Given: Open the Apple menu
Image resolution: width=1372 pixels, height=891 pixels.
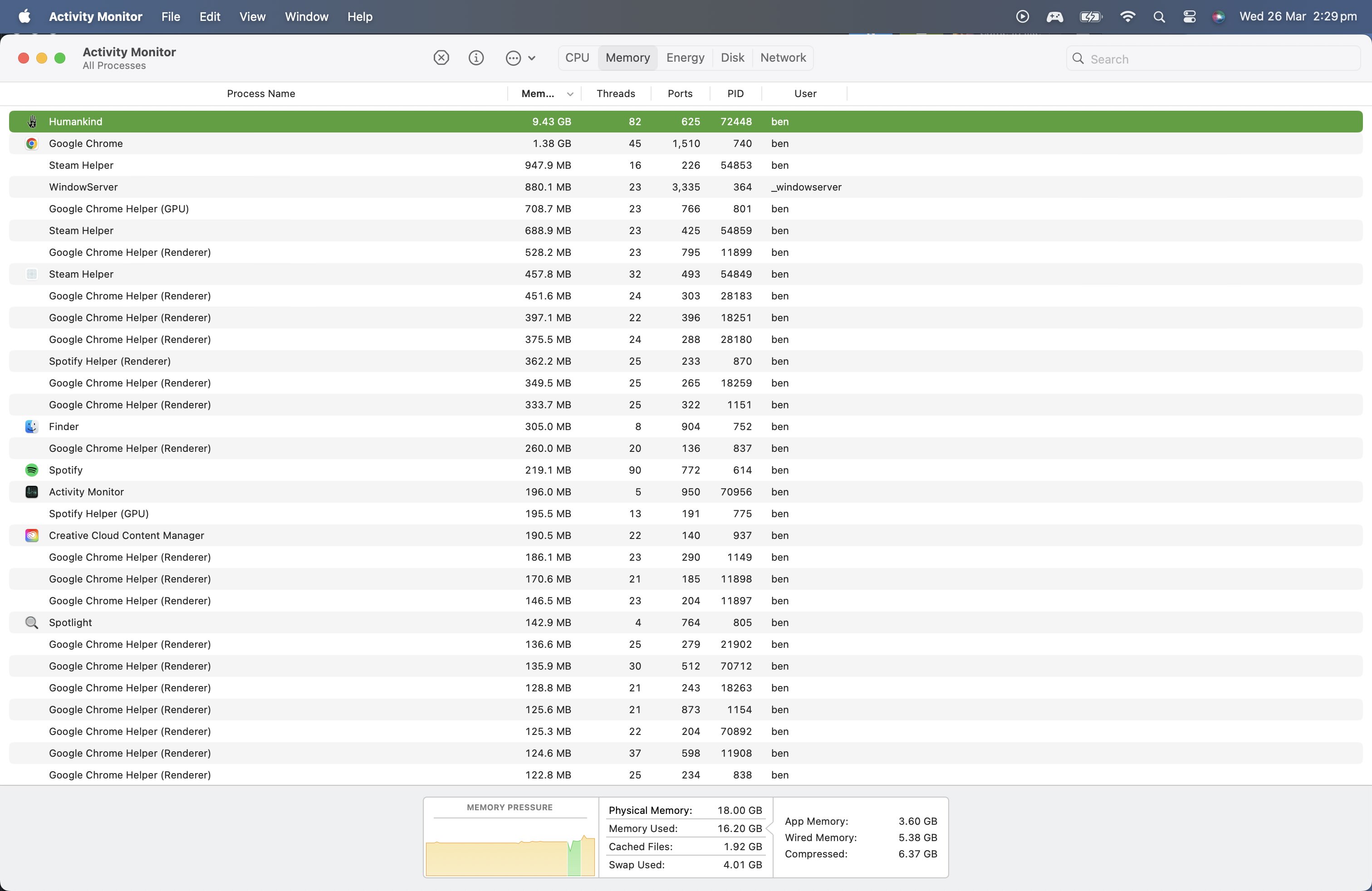Looking at the screenshot, I should 24,17.
